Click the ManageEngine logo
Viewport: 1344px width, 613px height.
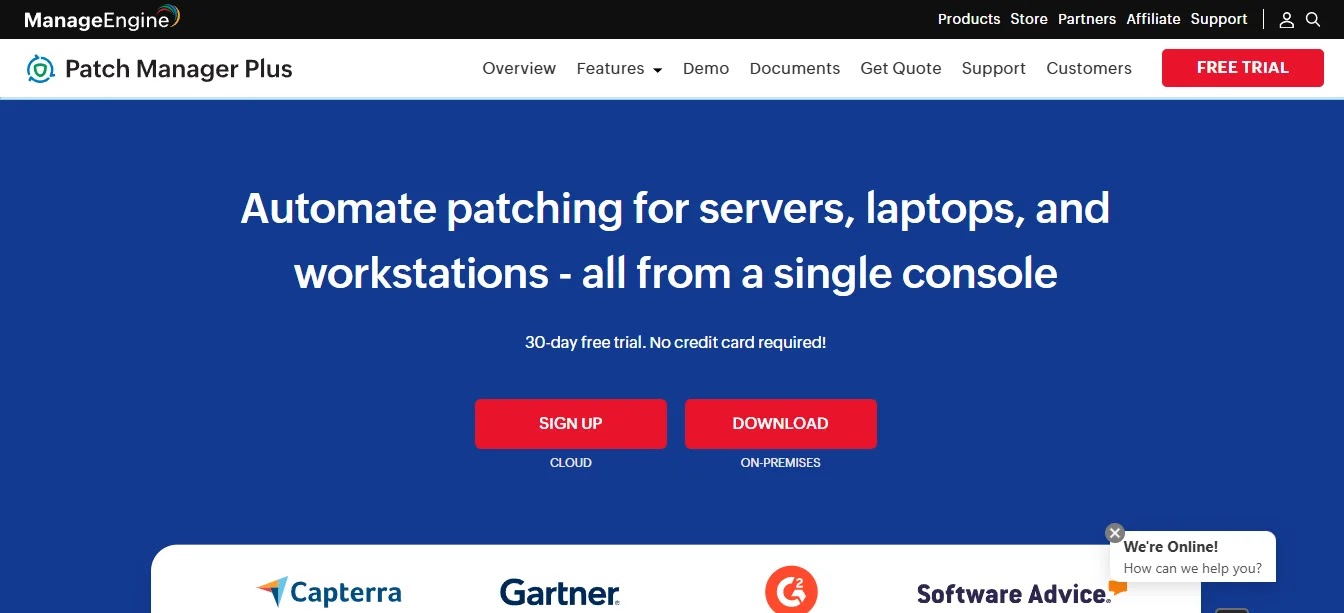(x=101, y=19)
